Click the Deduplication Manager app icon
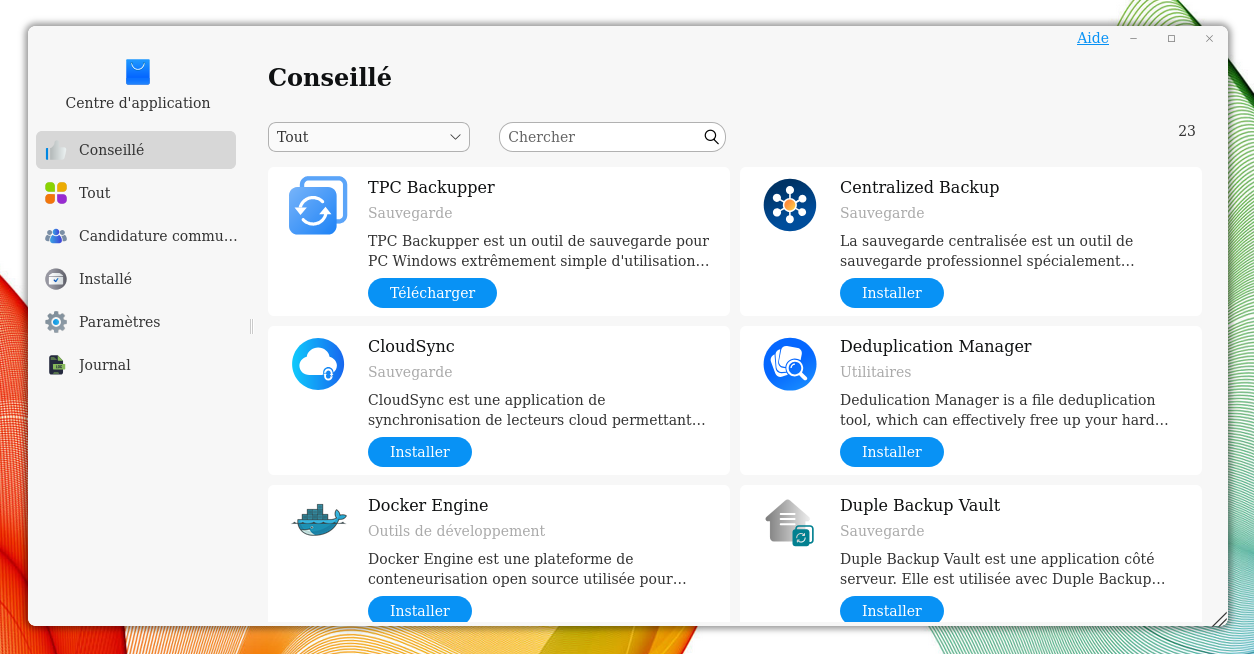 point(789,364)
